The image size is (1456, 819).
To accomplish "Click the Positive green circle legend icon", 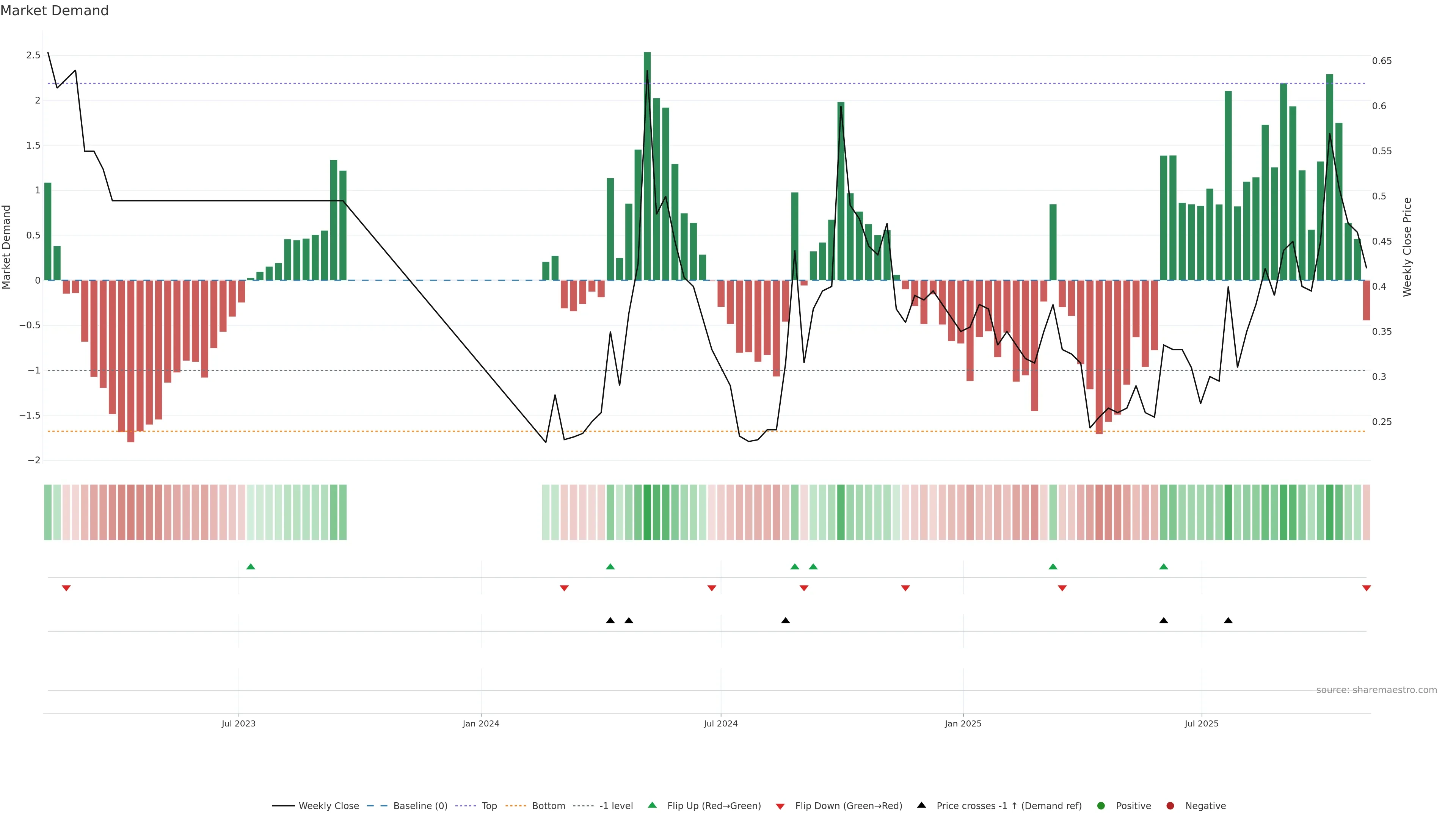I will click(1100, 805).
